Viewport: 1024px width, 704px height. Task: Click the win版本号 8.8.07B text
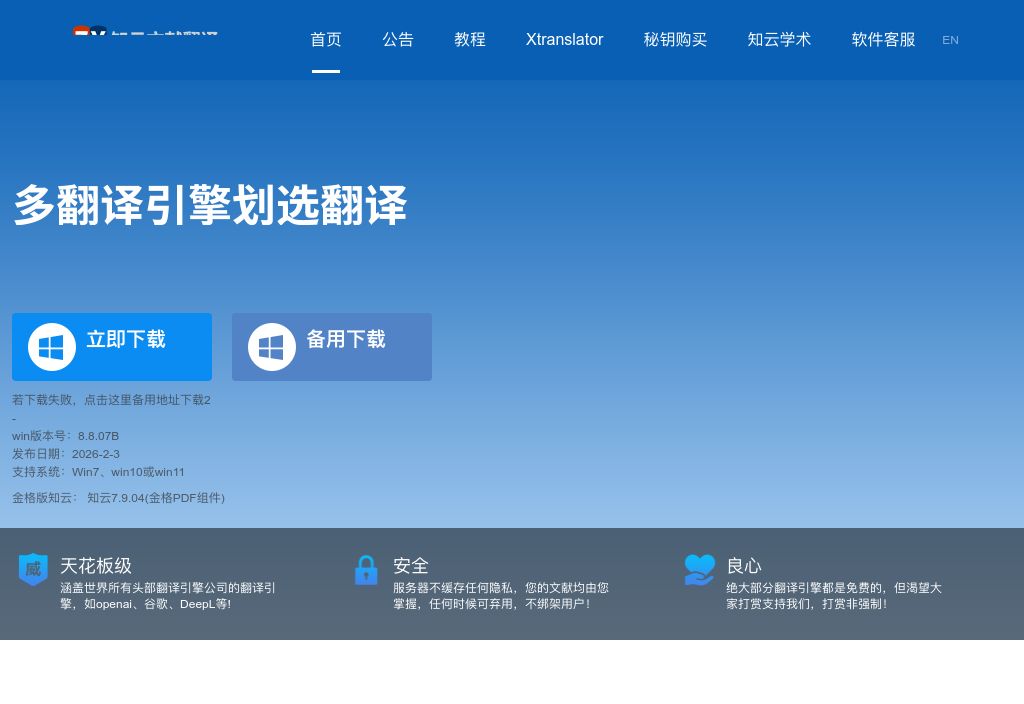coord(65,436)
